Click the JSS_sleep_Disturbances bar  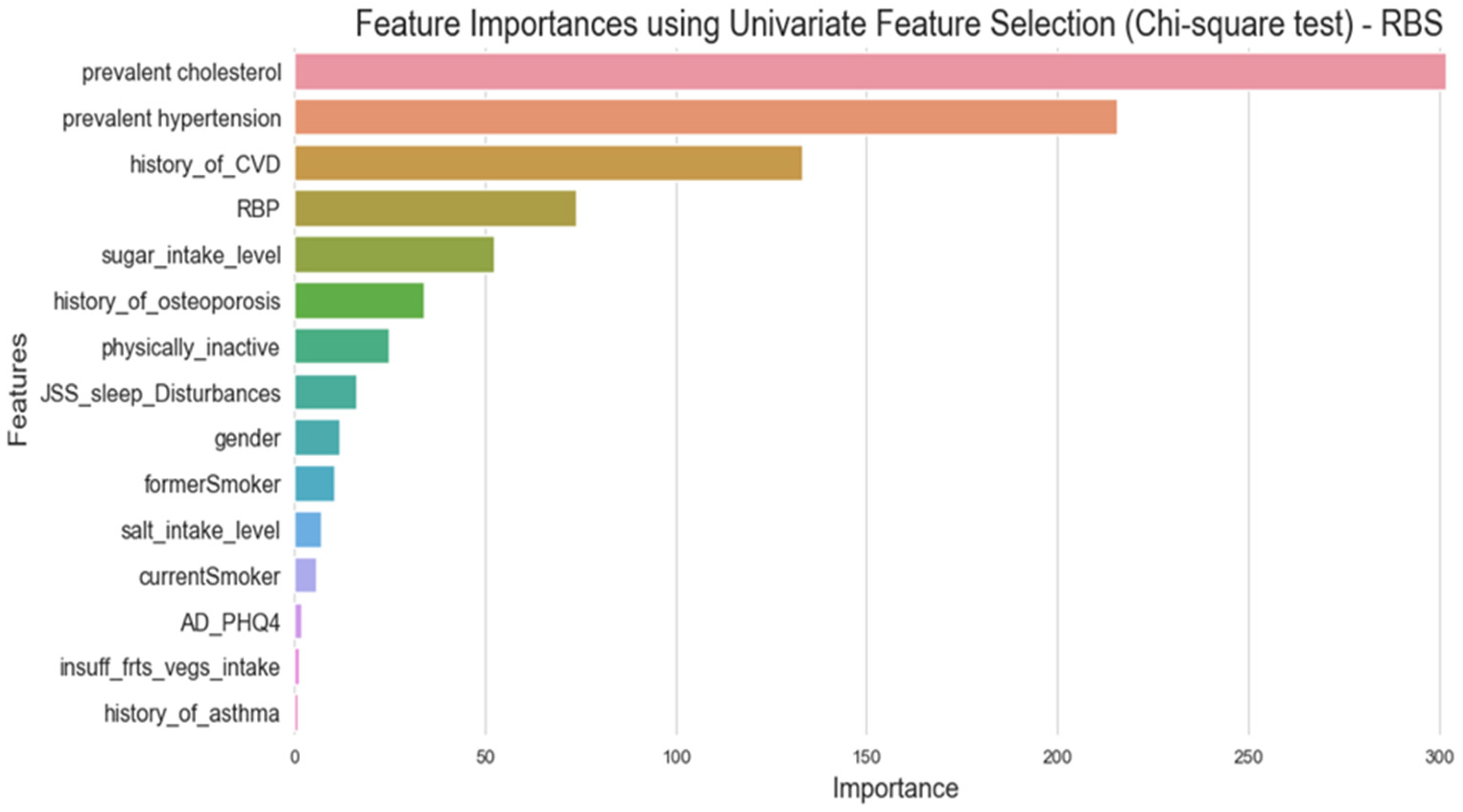325,392
